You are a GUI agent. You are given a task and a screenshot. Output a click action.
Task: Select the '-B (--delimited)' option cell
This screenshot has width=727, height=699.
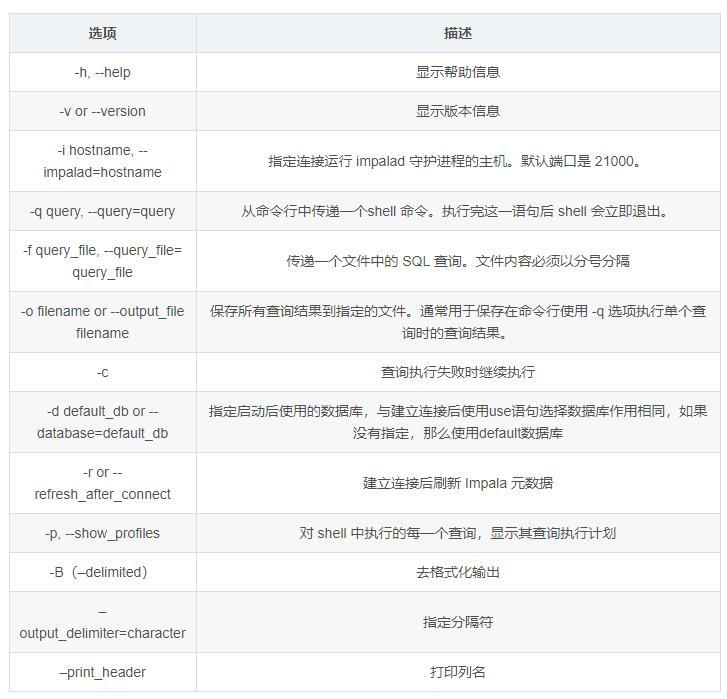(102, 572)
